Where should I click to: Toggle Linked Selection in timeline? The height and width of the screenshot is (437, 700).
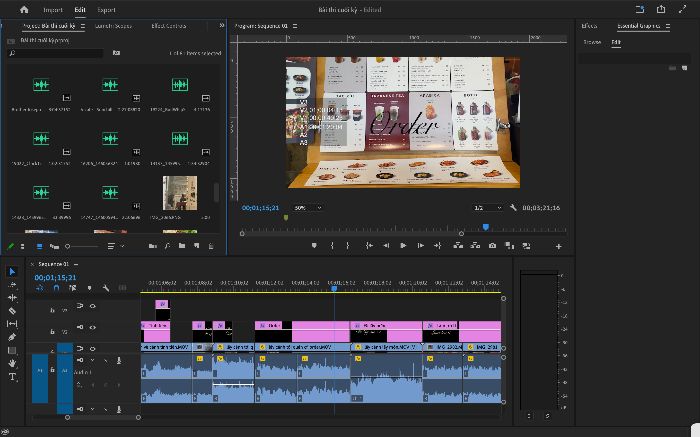pos(72,288)
